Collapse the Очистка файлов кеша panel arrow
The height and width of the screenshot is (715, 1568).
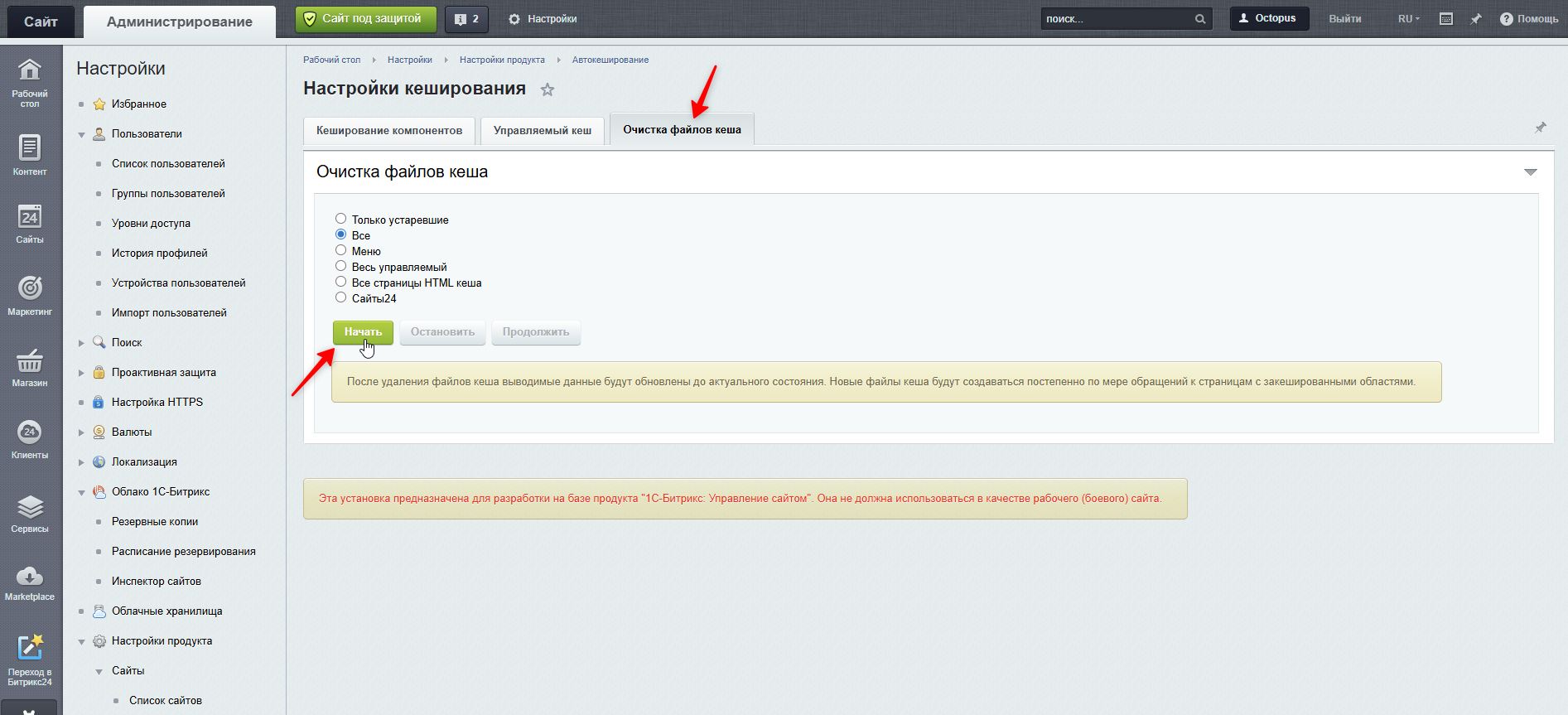click(1530, 172)
